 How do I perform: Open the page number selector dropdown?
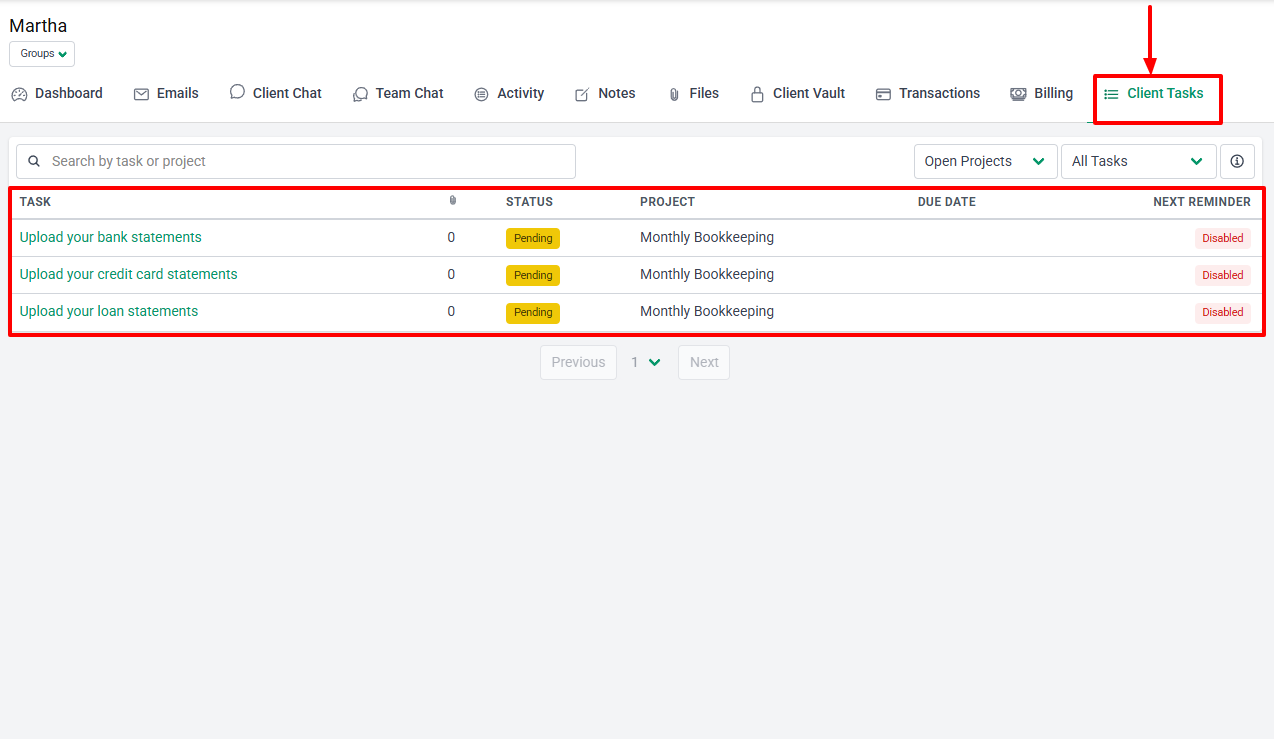pyautogui.click(x=645, y=362)
